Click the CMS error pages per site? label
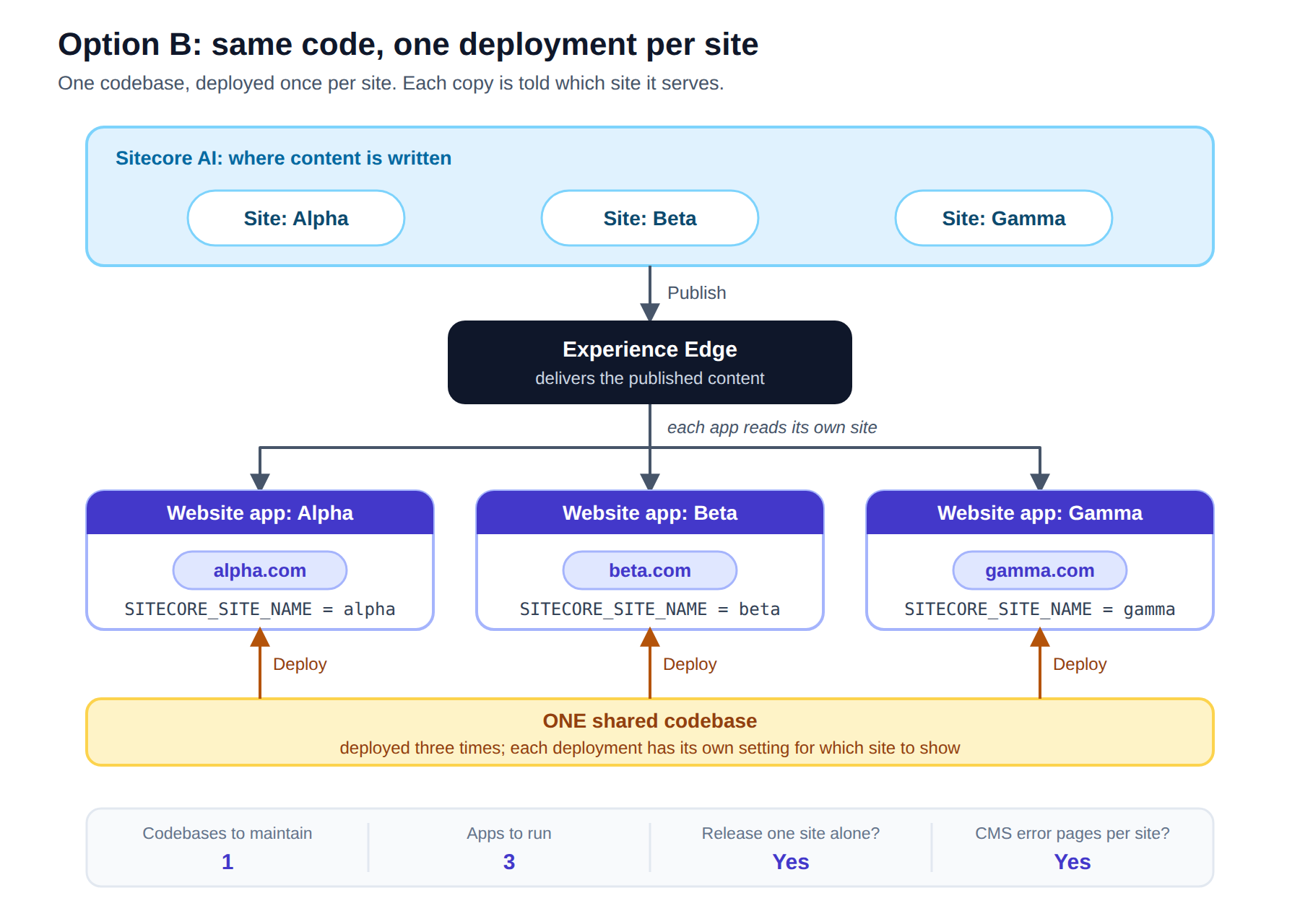 pos(1072,833)
